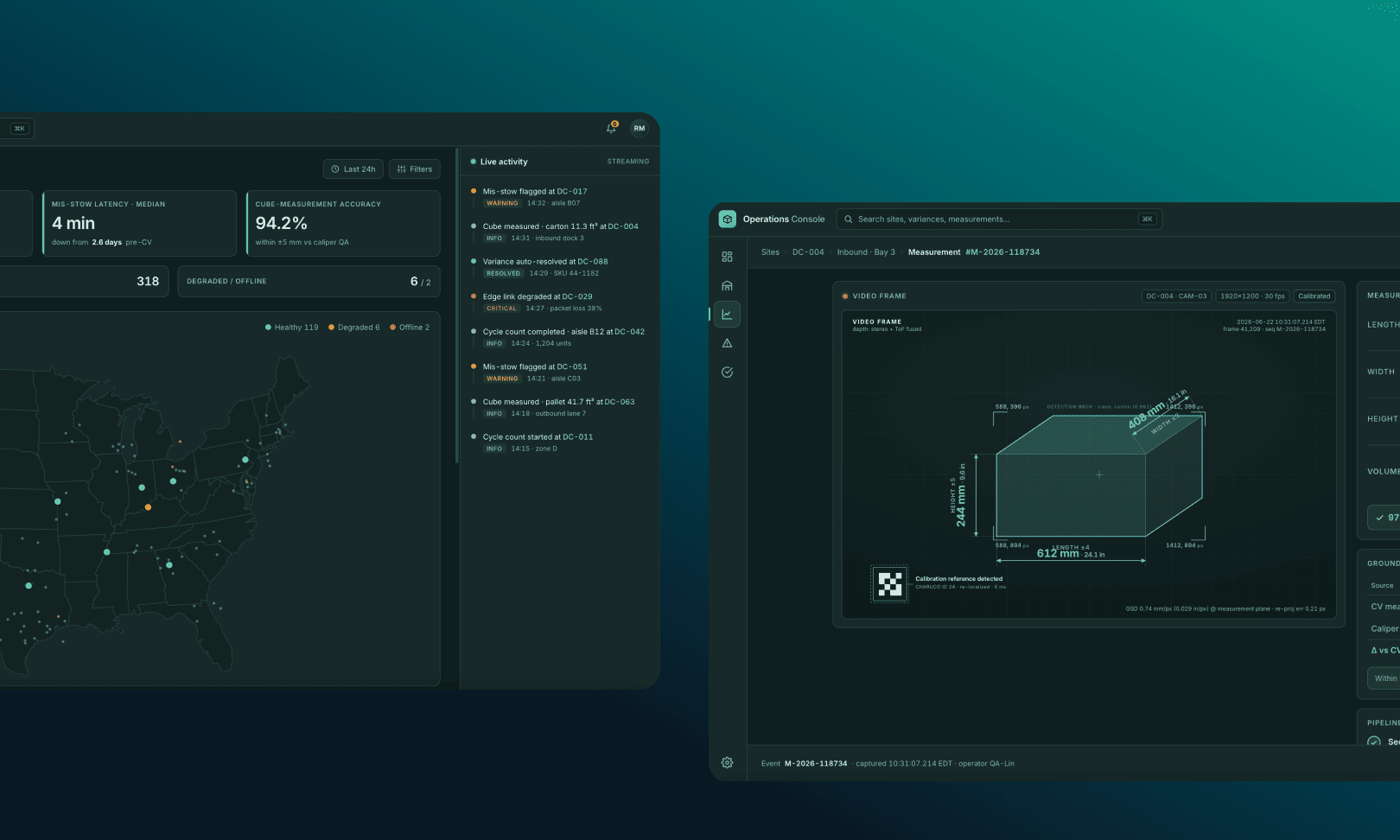1400x840 pixels.
Task: Click the Last 24h time range button
Action: (x=353, y=169)
